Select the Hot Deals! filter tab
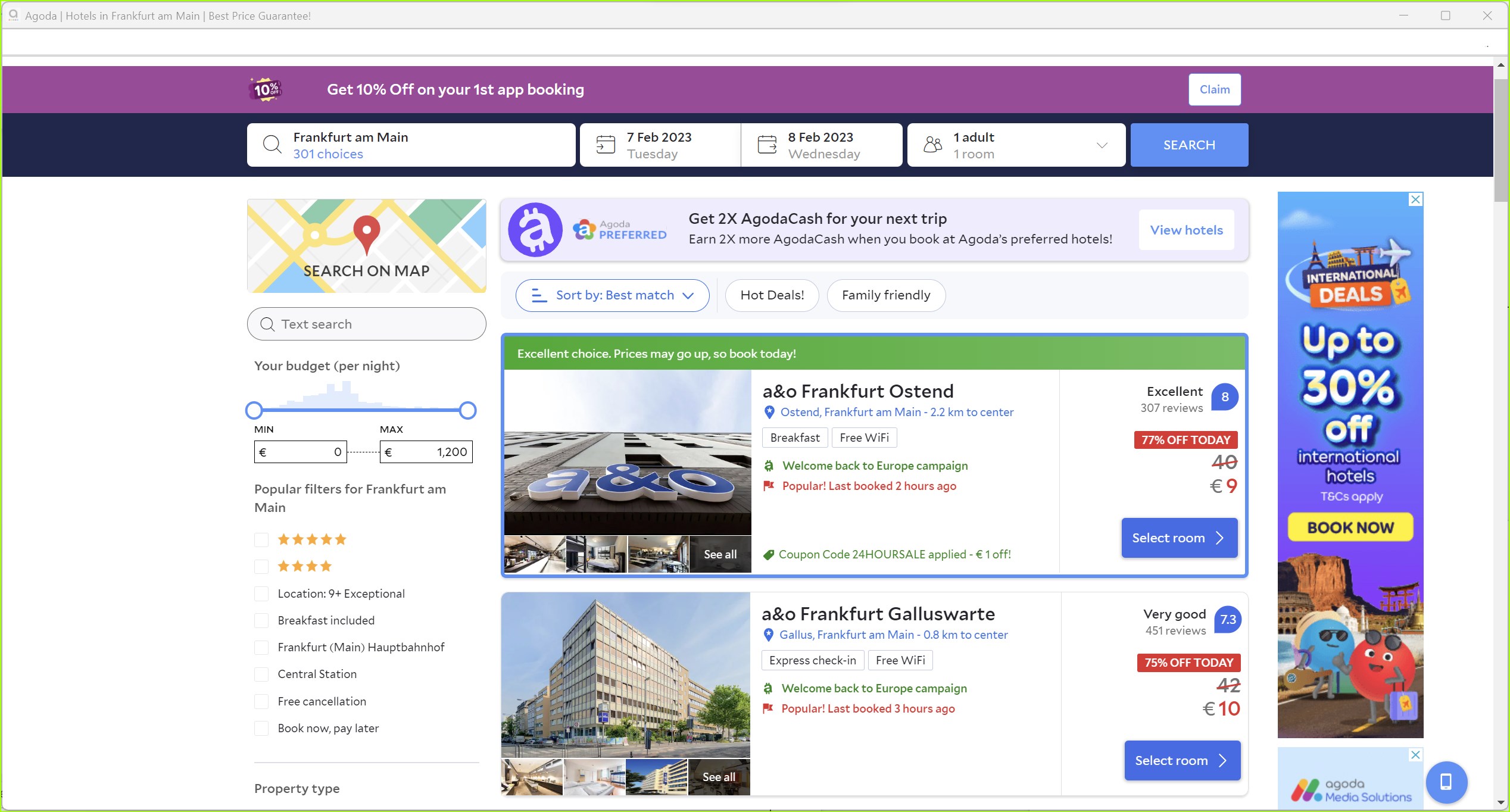The height and width of the screenshot is (812, 1510). coord(772,295)
